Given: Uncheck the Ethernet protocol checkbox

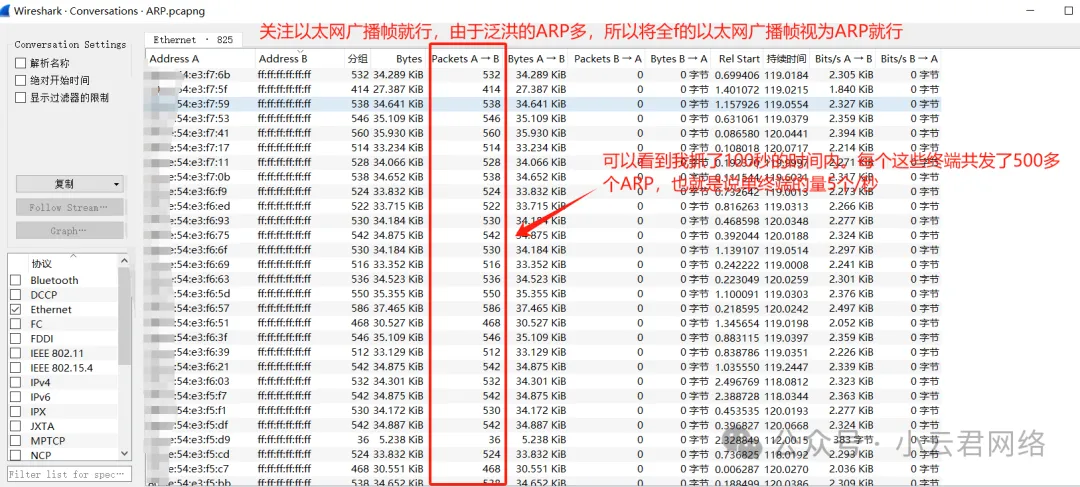Looking at the screenshot, I should click(x=15, y=309).
